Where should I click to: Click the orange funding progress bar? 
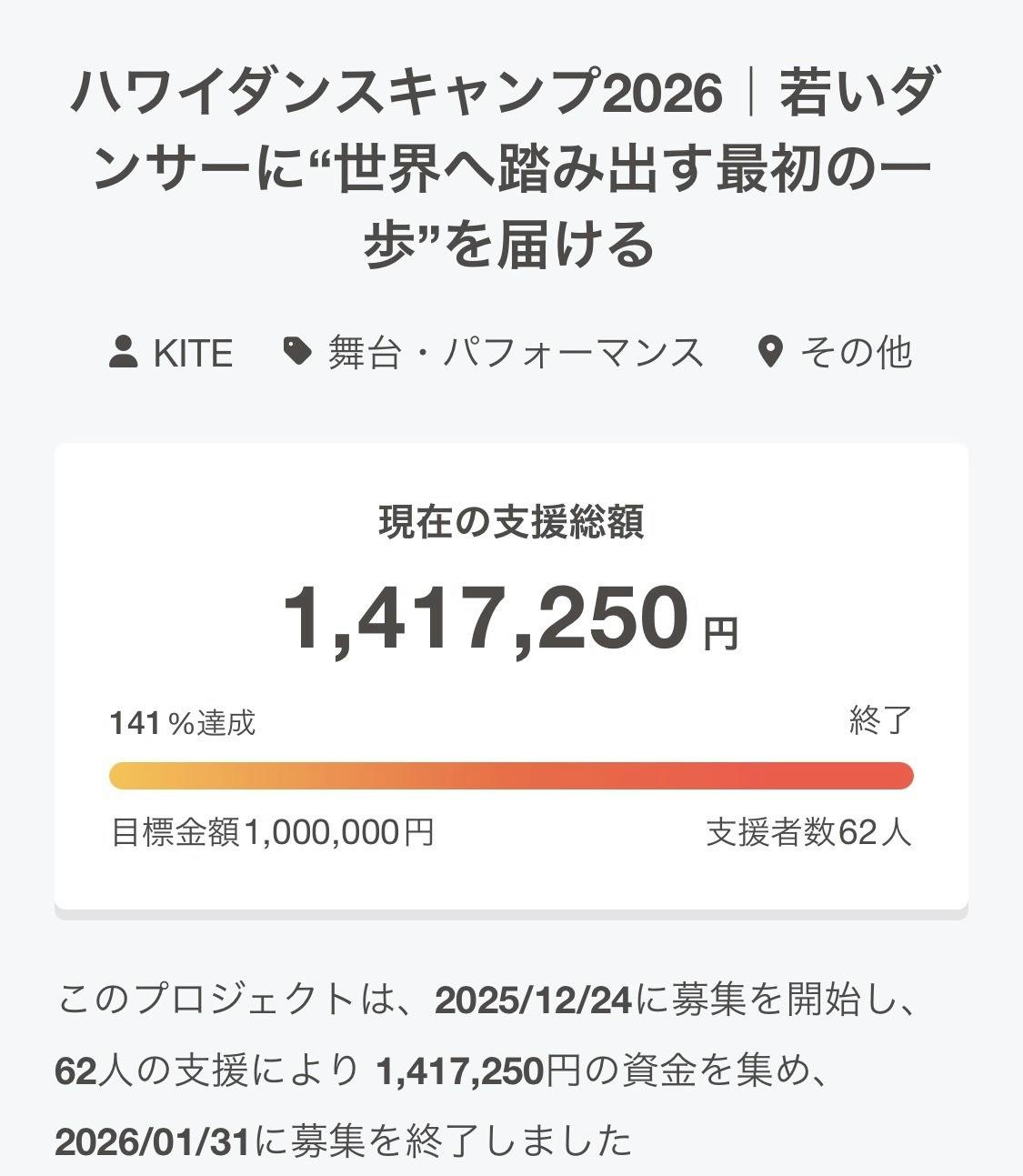click(x=511, y=776)
